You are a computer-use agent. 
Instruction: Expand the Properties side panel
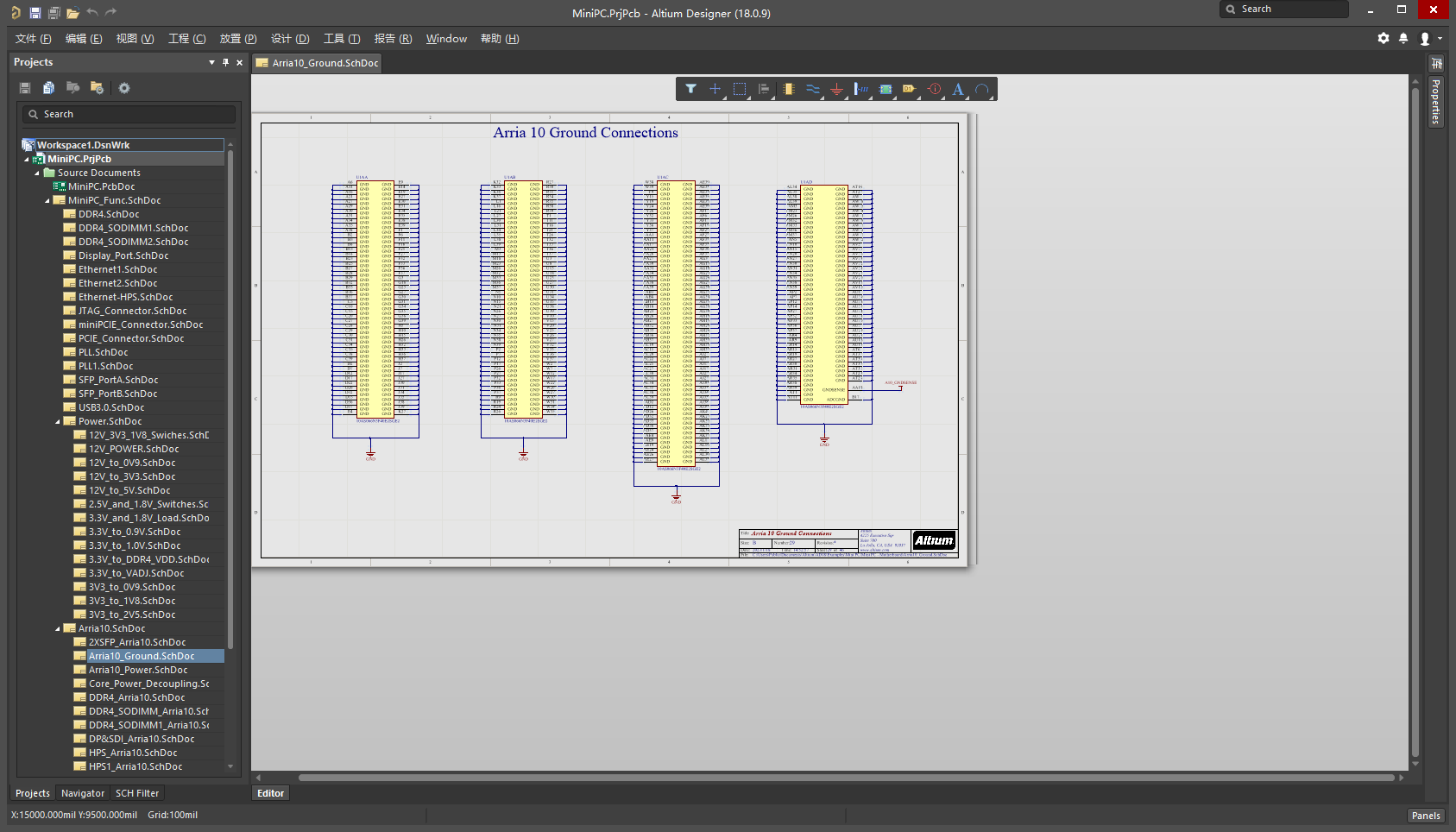tap(1436, 101)
